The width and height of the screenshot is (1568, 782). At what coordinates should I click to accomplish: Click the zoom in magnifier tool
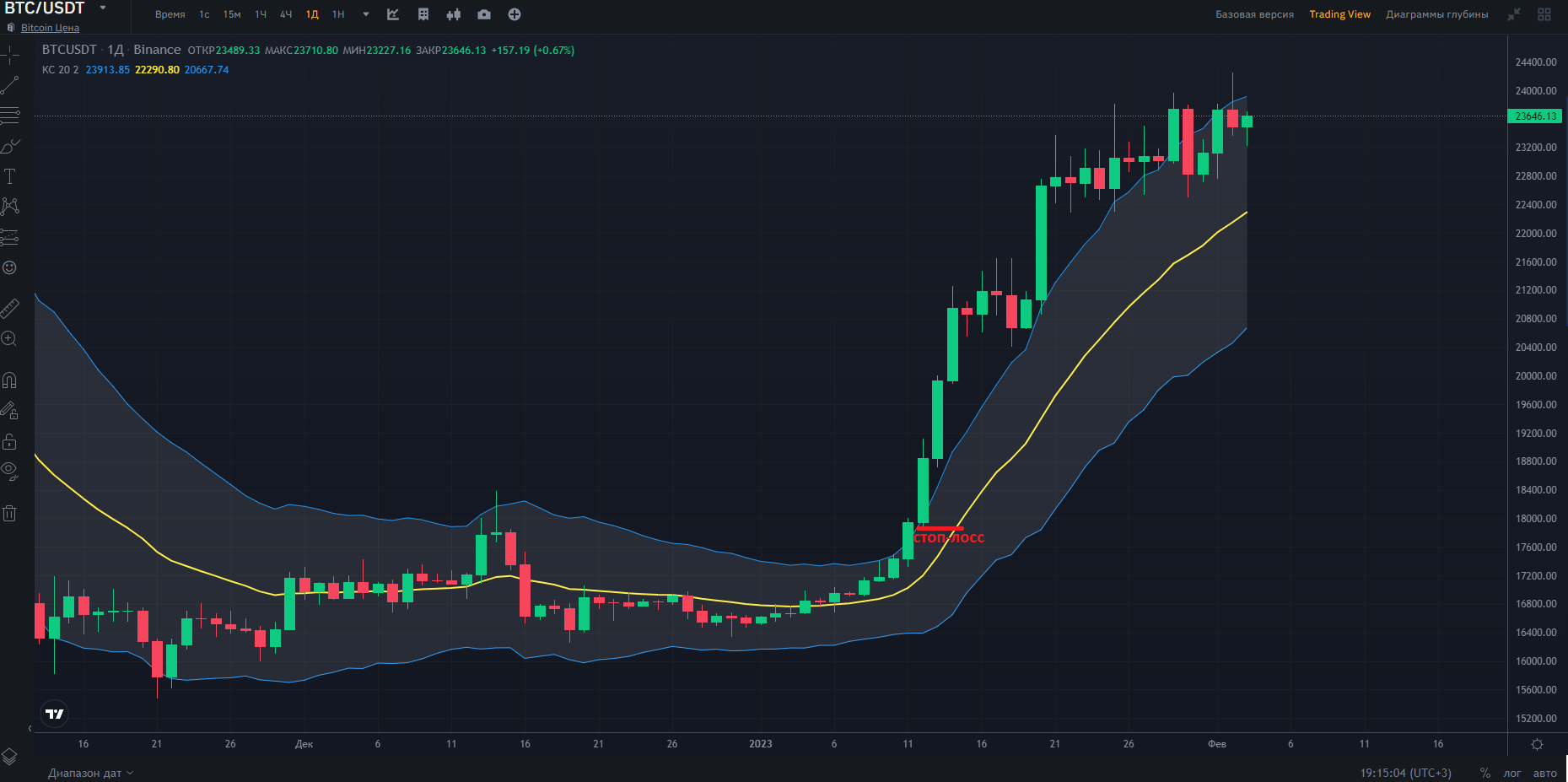(x=9, y=339)
